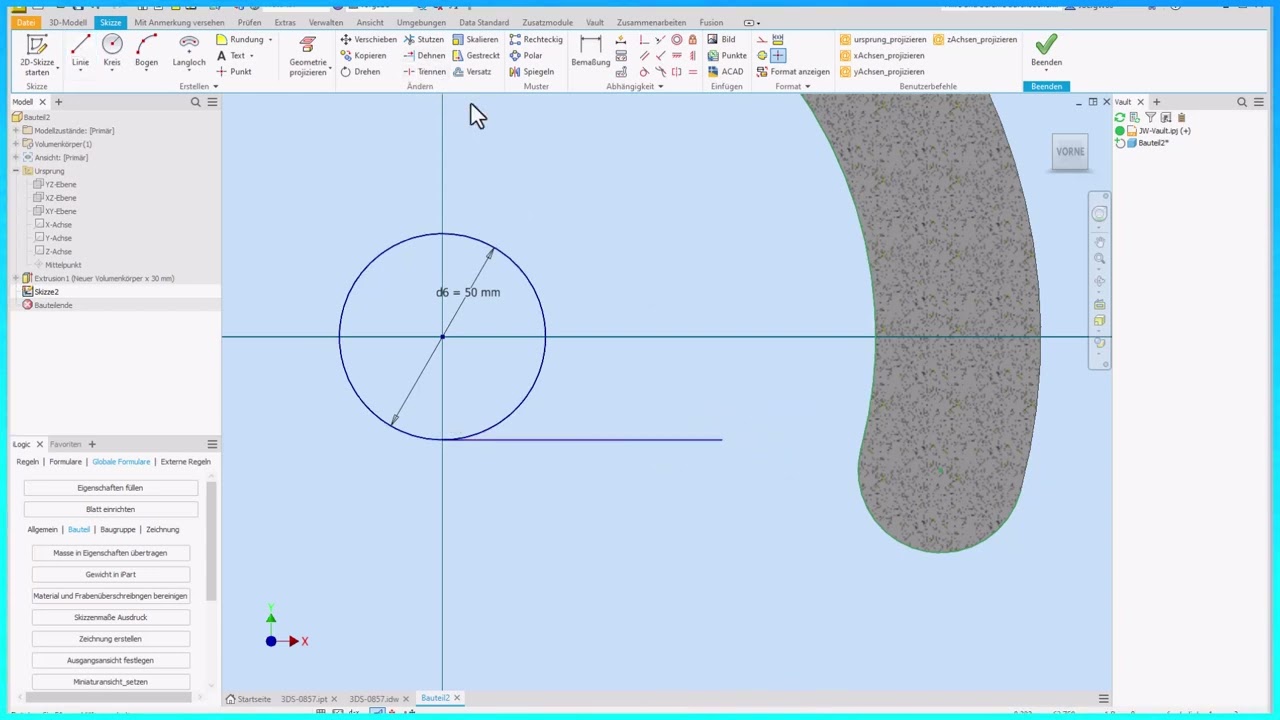Select the Stutzen trim tool
Viewport: 1280px width, 720px height.
click(x=424, y=40)
